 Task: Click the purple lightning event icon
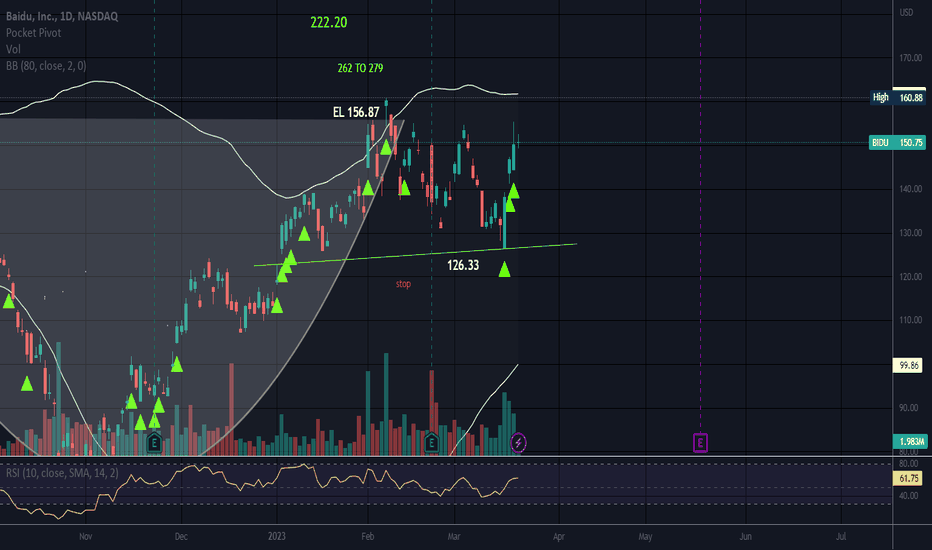[x=518, y=442]
